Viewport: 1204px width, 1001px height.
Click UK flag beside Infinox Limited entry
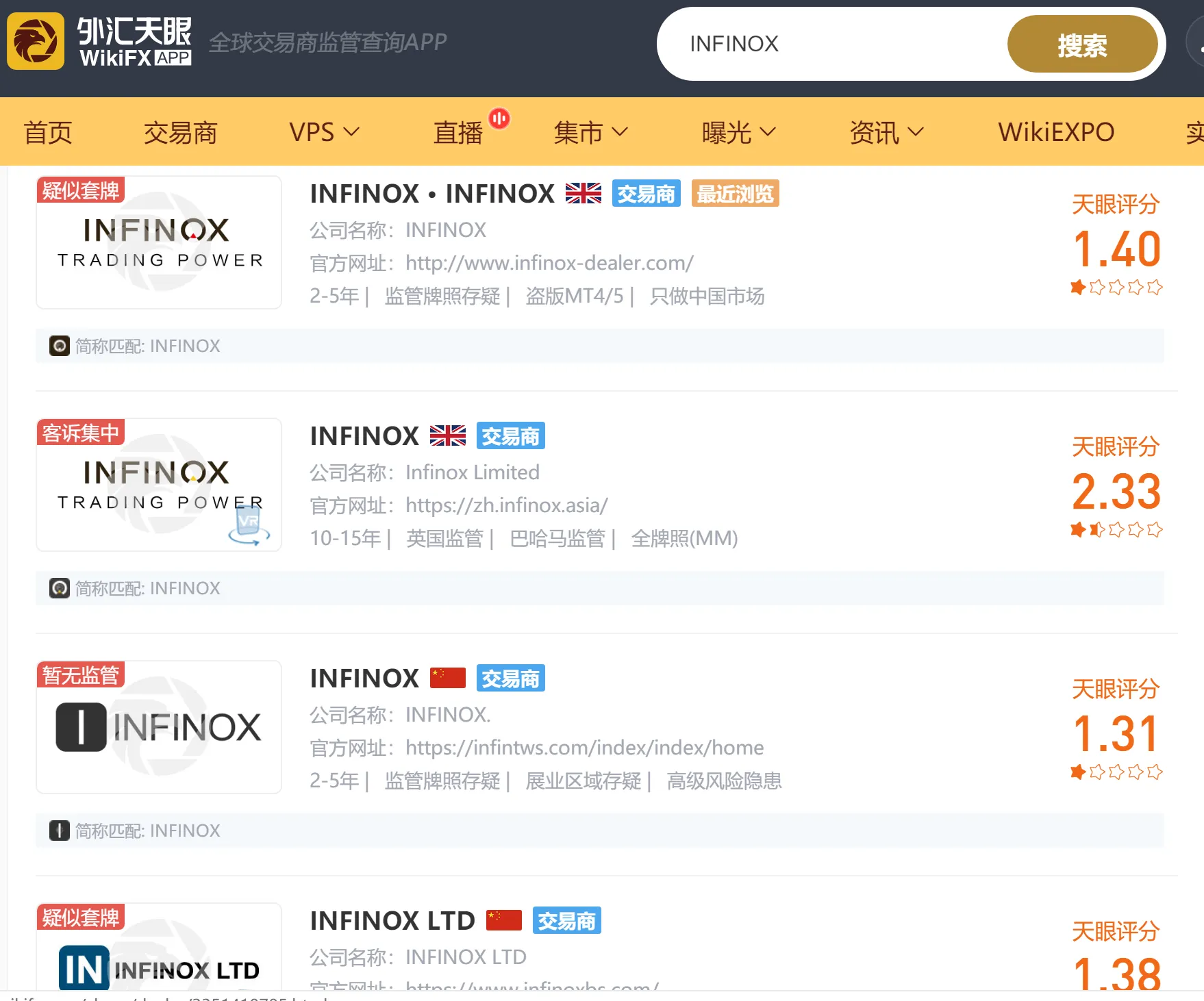coord(448,436)
